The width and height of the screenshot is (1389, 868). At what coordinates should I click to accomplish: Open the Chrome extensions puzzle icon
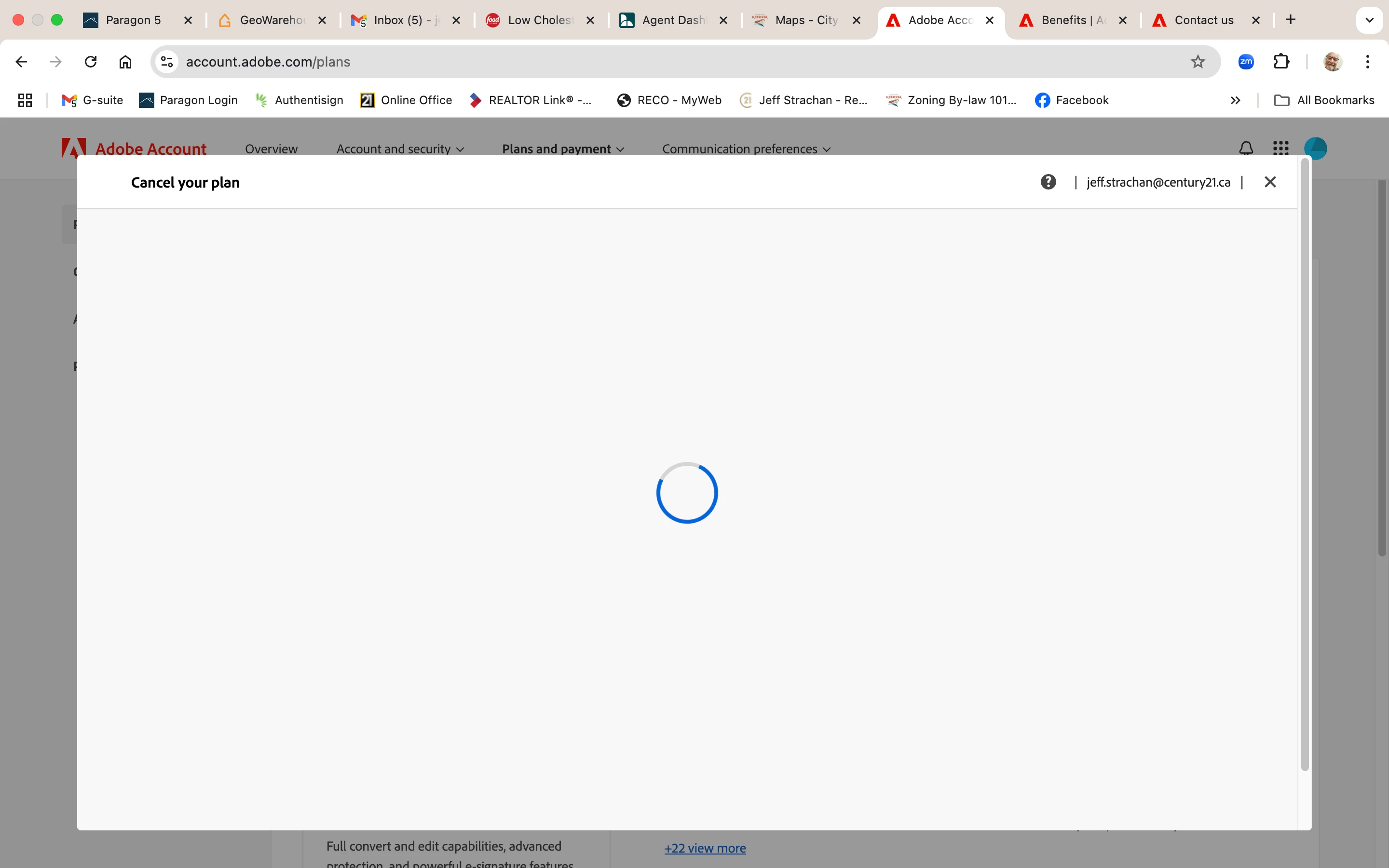click(1281, 61)
